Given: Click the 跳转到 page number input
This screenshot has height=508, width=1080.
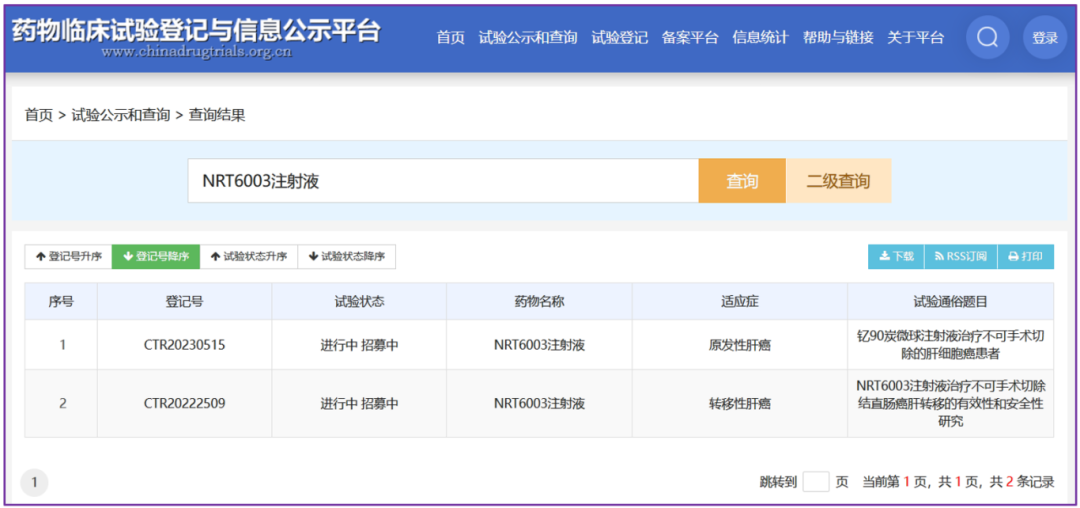Looking at the screenshot, I should click(x=816, y=481).
